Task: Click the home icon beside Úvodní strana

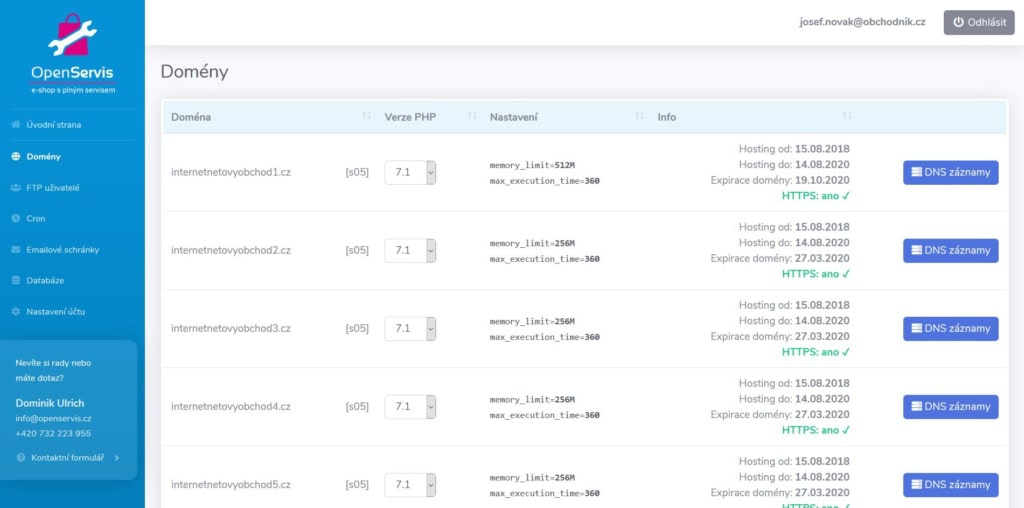Action: [x=15, y=125]
